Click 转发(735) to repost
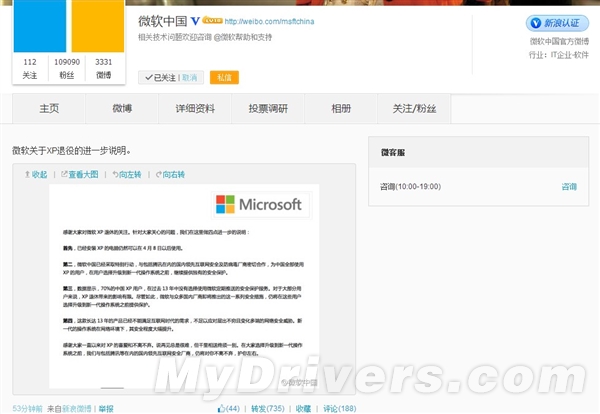The height and width of the screenshot is (414, 600). (268, 409)
